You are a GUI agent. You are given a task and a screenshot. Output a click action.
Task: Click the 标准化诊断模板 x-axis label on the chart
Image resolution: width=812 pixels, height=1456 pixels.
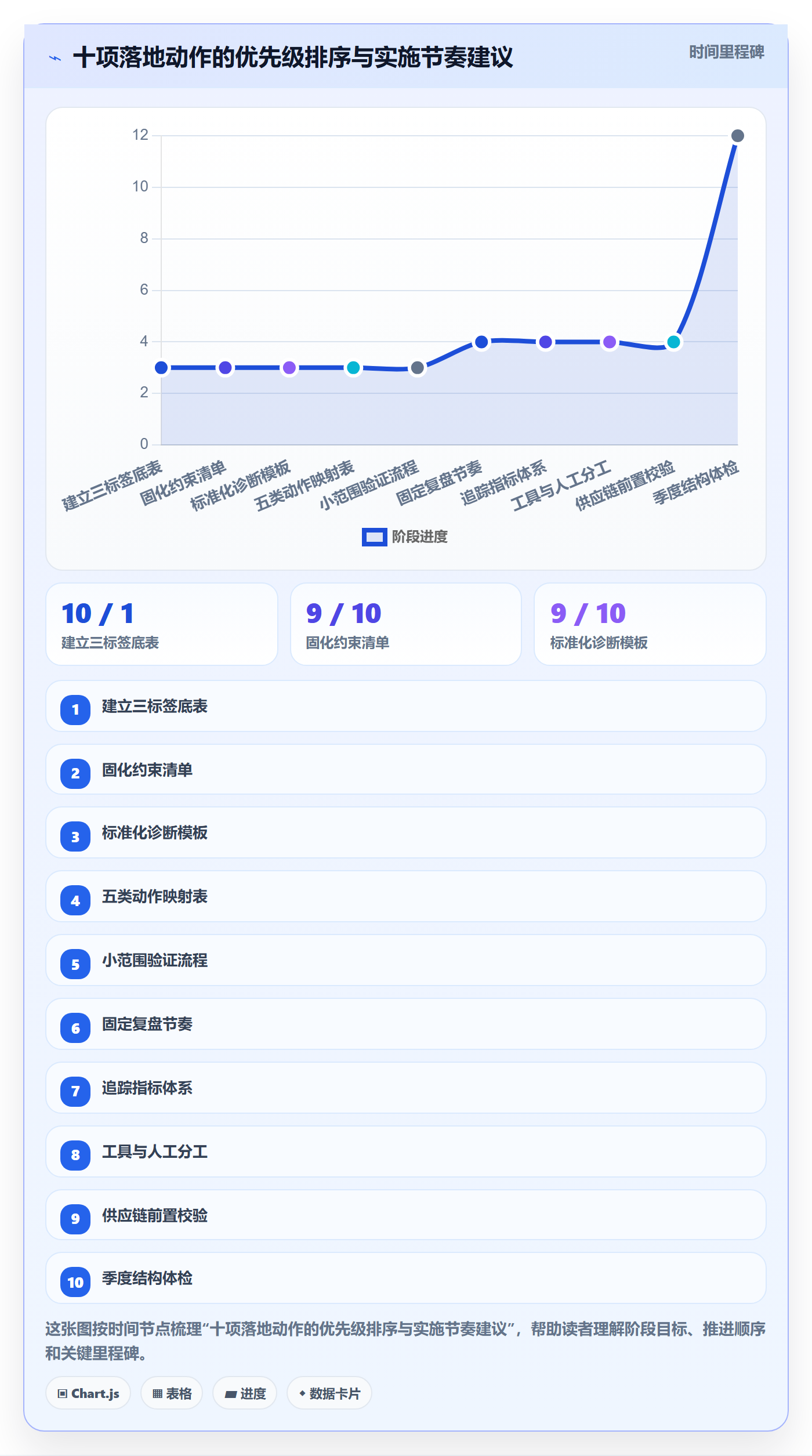click(240, 486)
